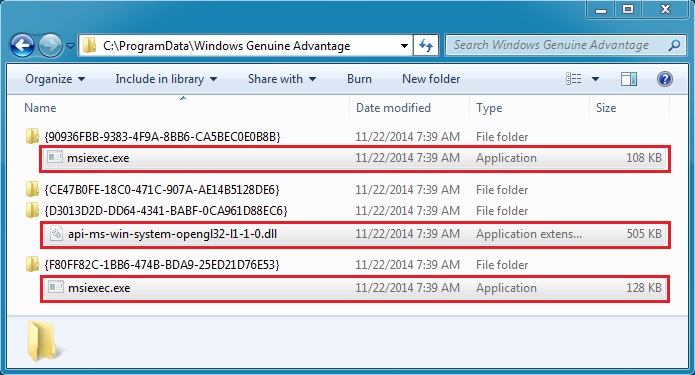Viewport: 695px width, 375px height.
Task: Click folder icon of {CE47B0FE-18C0-471C-907A-AE14B5128DE6}
Action: [32, 190]
